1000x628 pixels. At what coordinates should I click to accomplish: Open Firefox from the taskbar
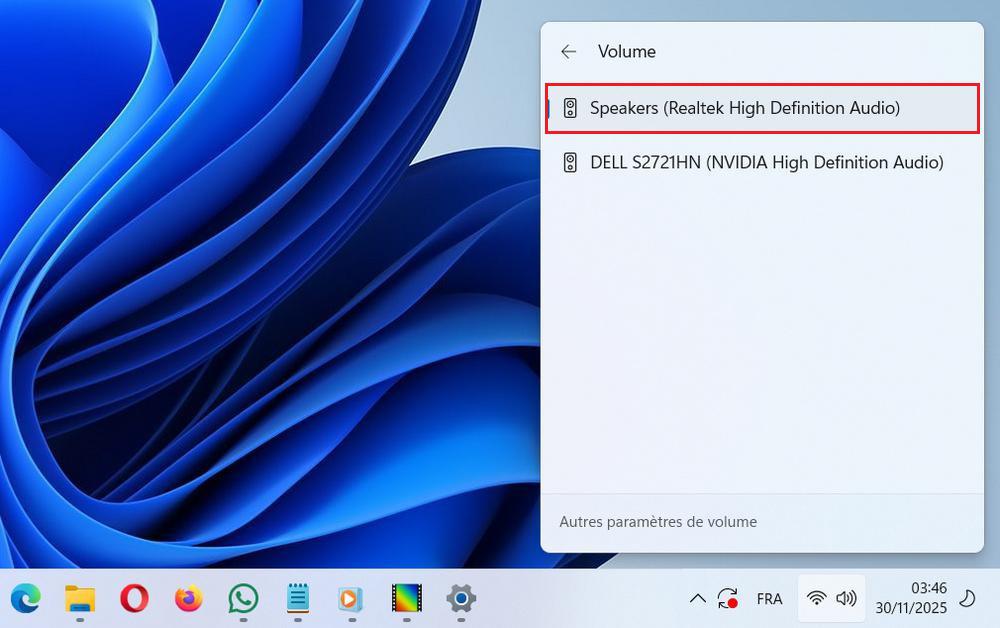point(187,600)
